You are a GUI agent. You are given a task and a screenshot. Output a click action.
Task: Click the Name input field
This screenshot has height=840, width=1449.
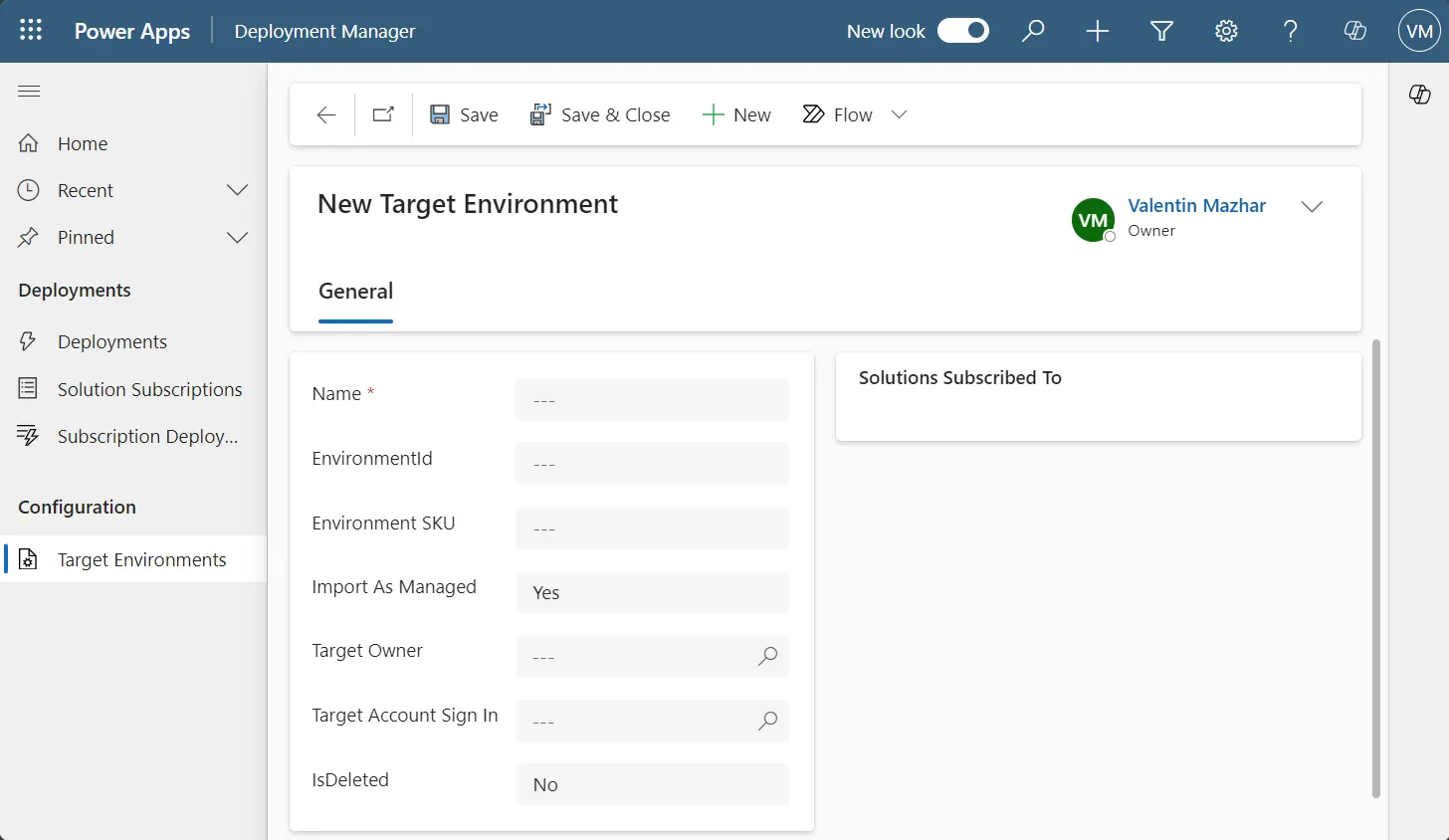click(x=652, y=400)
